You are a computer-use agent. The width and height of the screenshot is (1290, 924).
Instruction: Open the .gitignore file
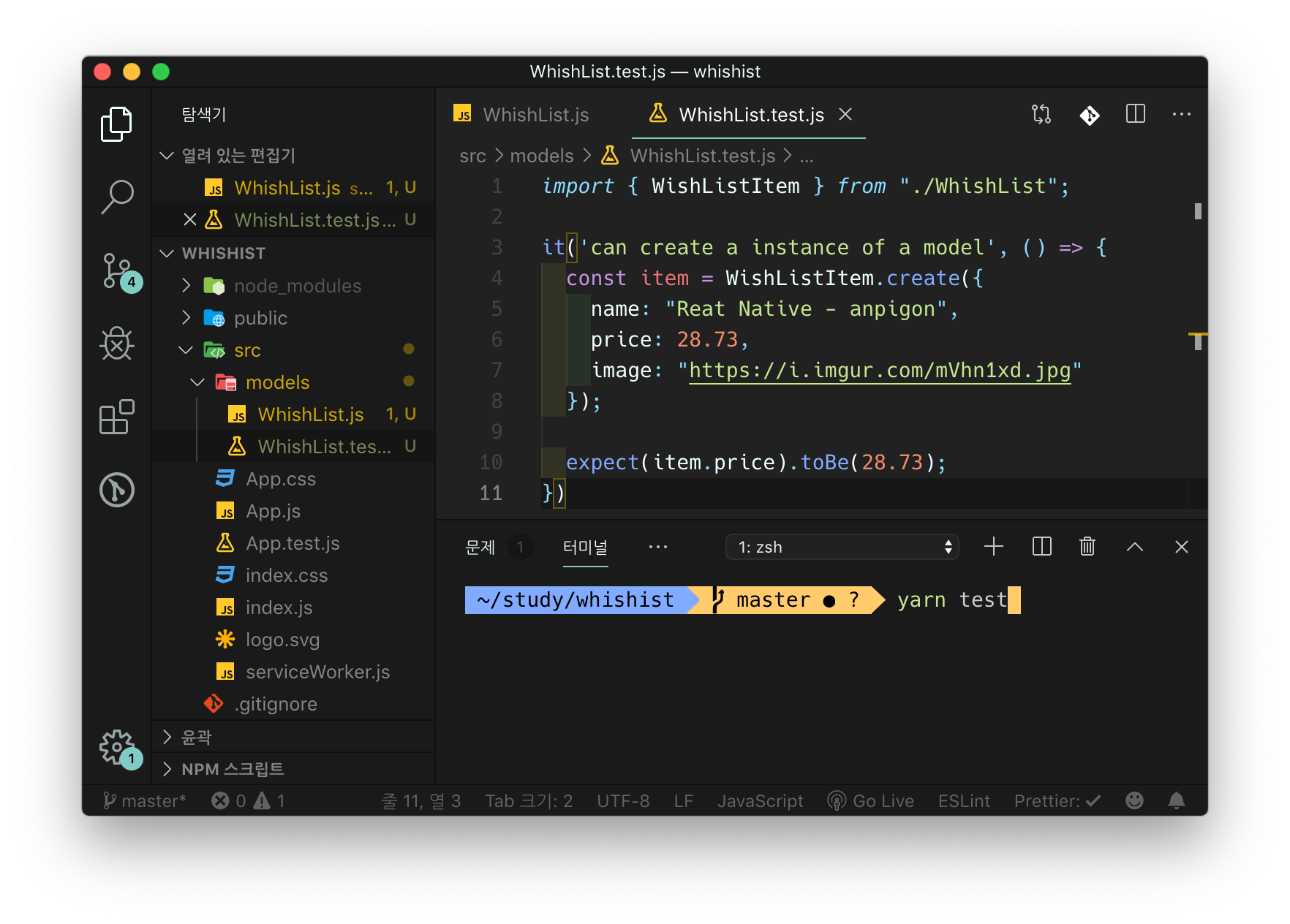[293, 704]
